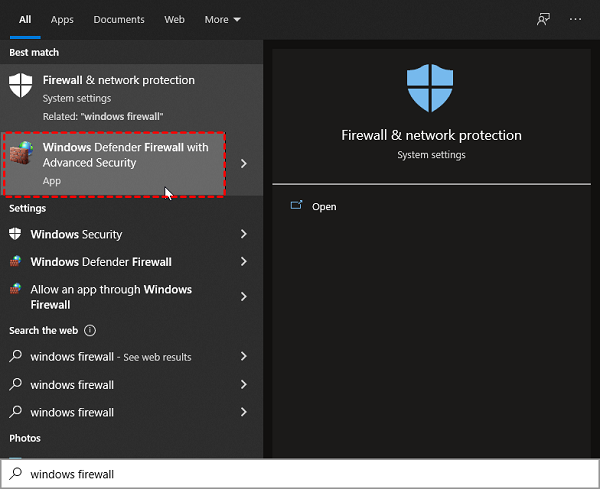600x489 pixels.
Task: Click the 'Settings' section heading
Action: click(28, 208)
